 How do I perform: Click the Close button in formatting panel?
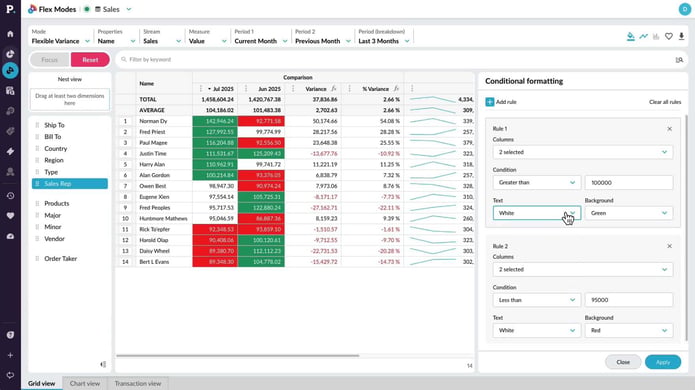coord(623,362)
